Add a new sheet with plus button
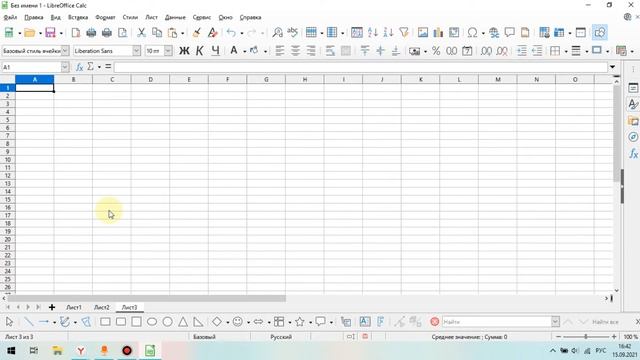 coord(52,307)
